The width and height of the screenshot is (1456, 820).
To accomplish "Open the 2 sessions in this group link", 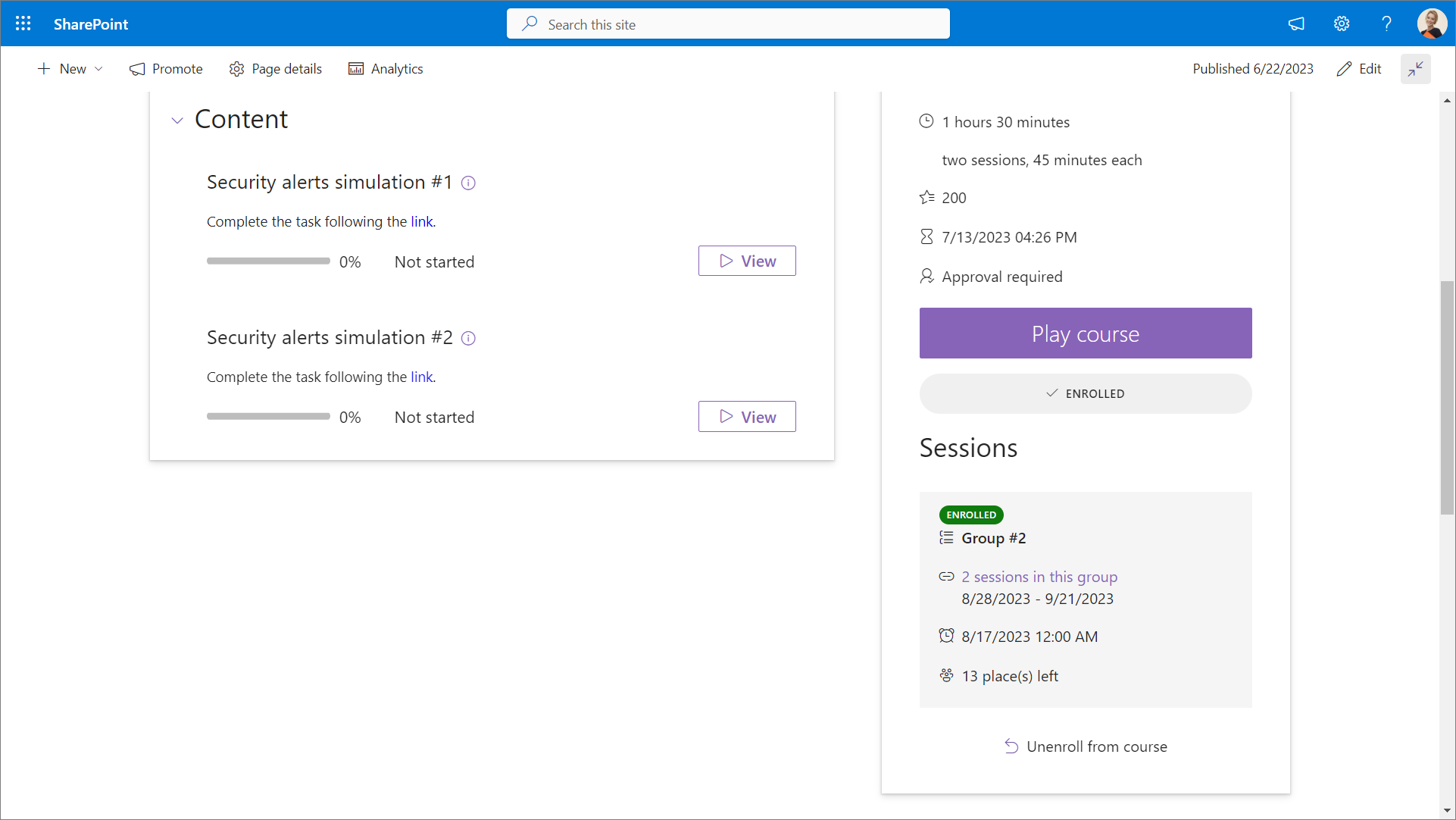I will [x=1039, y=577].
